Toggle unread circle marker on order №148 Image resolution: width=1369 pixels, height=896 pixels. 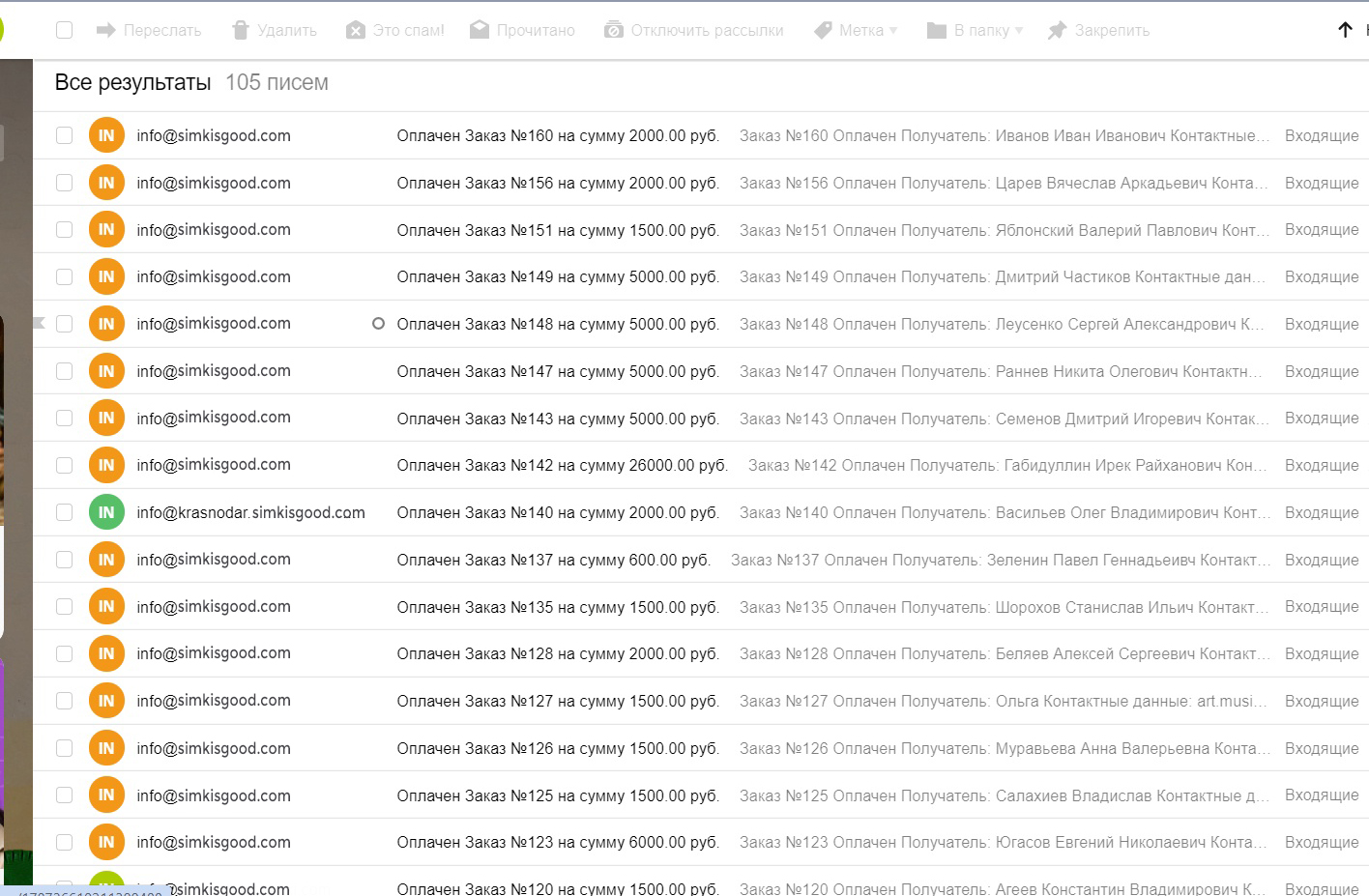coord(378,324)
